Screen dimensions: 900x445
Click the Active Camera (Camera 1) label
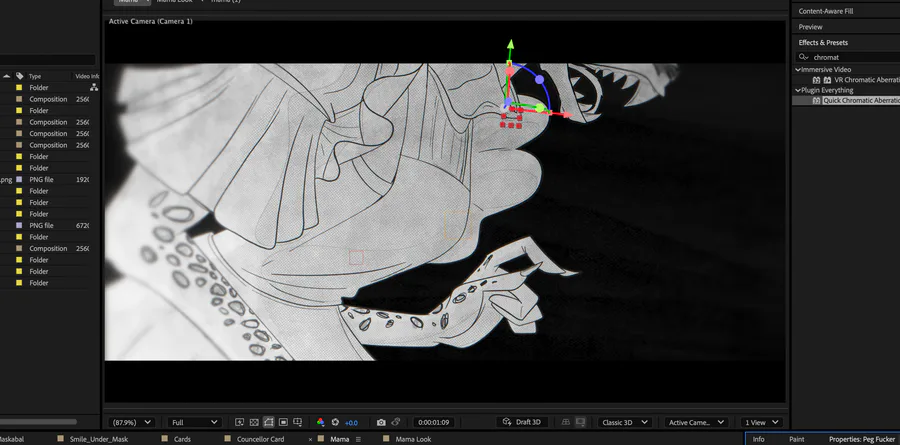coord(150,21)
